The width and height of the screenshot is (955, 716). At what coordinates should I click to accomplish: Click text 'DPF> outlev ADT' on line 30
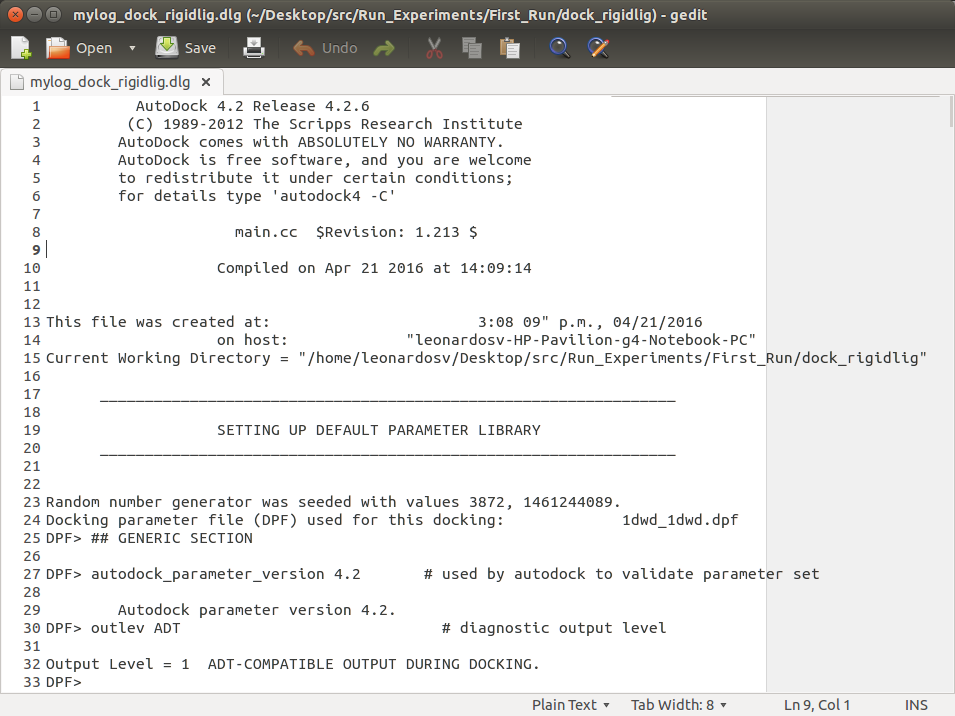click(x=113, y=628)
